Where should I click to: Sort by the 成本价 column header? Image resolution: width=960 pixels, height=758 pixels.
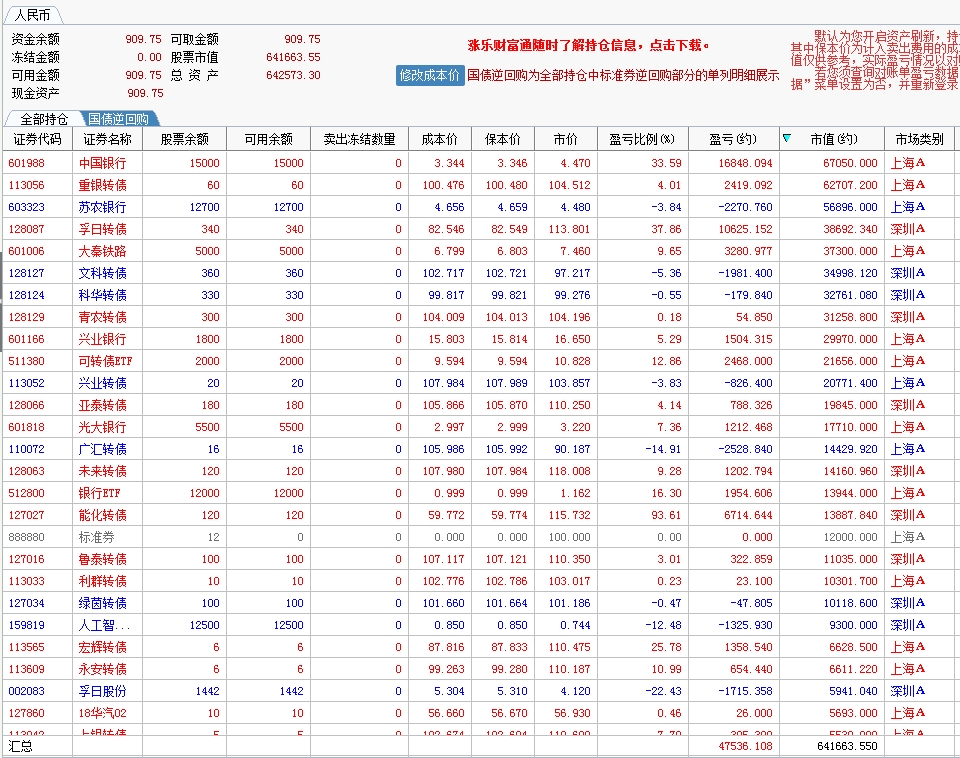coord(440,139)
